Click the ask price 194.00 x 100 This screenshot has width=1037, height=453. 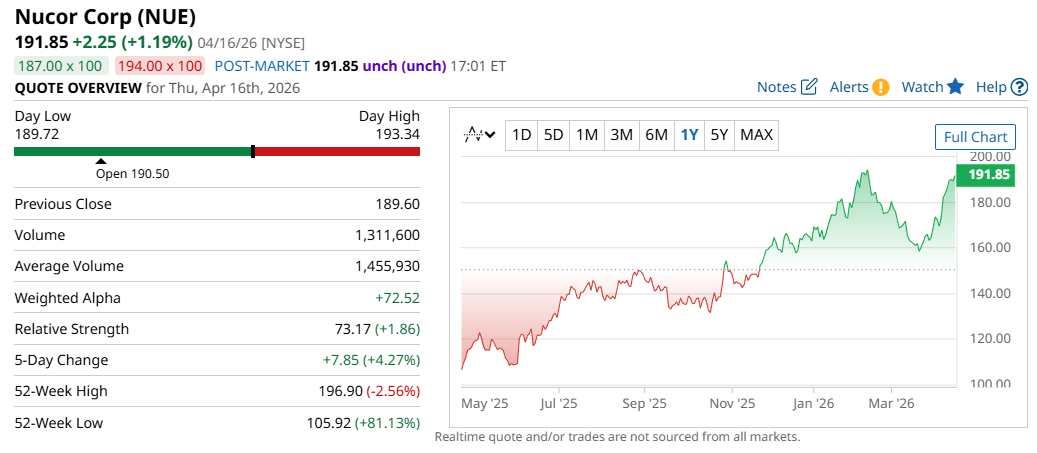(160, 66)
